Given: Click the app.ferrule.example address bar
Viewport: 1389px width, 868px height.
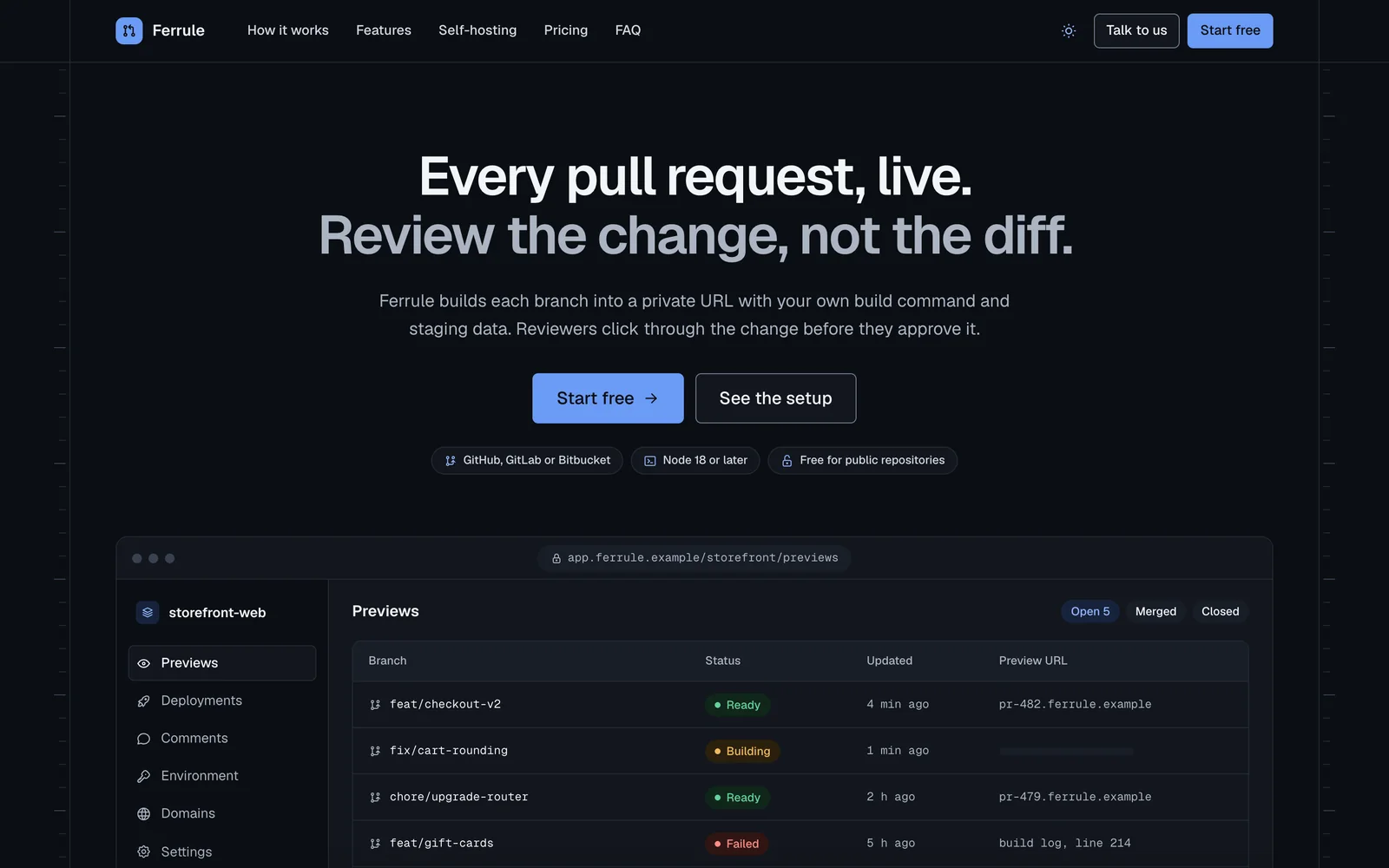Looking at the screenshot, I should pos(694,558).
